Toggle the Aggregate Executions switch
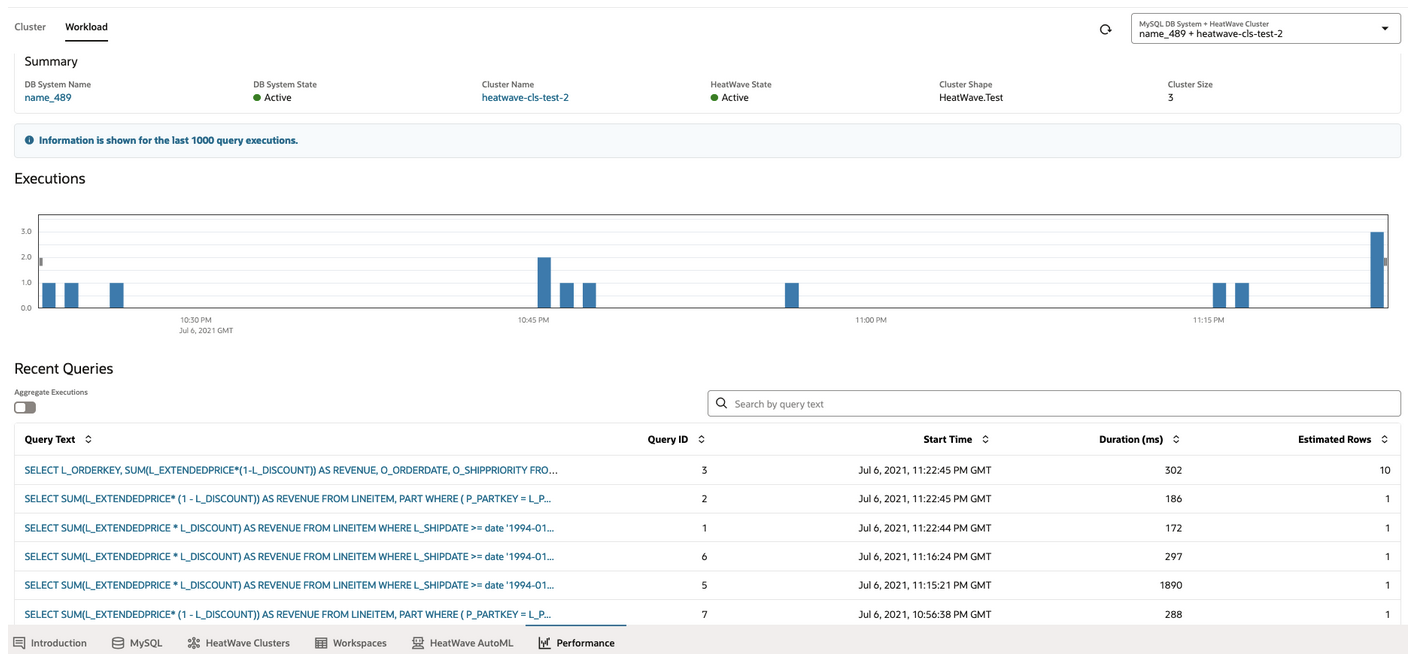The width and height of the screenshot is (1412, 662). click(25, 407)
